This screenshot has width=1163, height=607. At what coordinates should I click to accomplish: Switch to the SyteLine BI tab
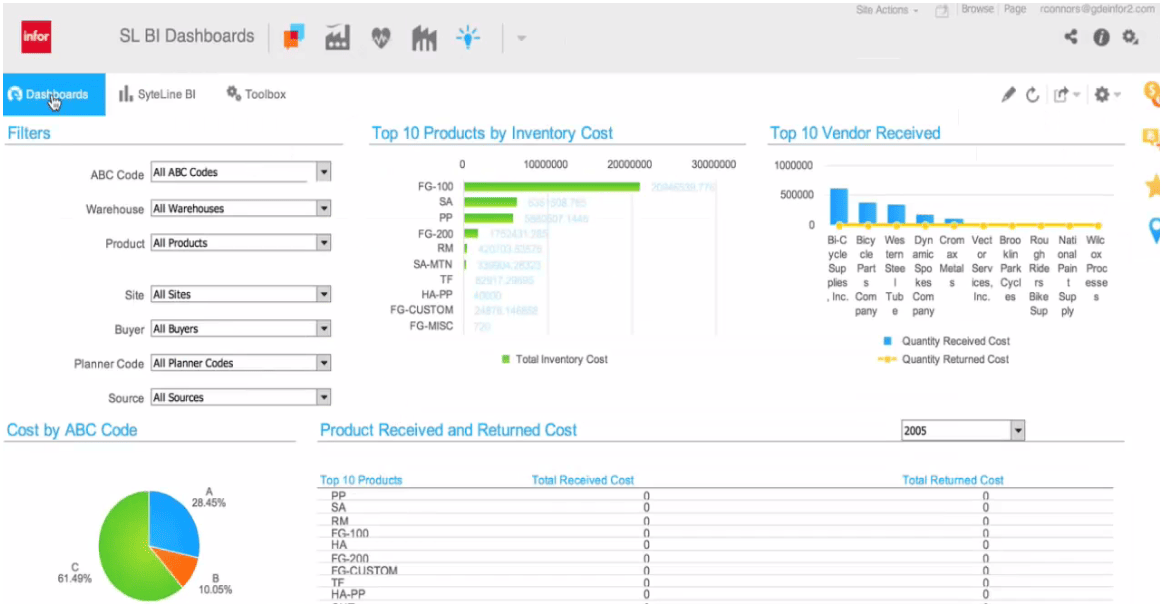click(157, 94)
